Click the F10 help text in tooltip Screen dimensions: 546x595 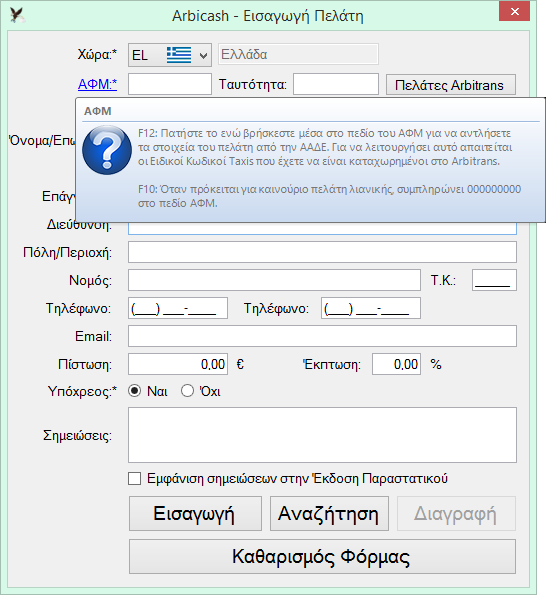(x=329, y=196)
